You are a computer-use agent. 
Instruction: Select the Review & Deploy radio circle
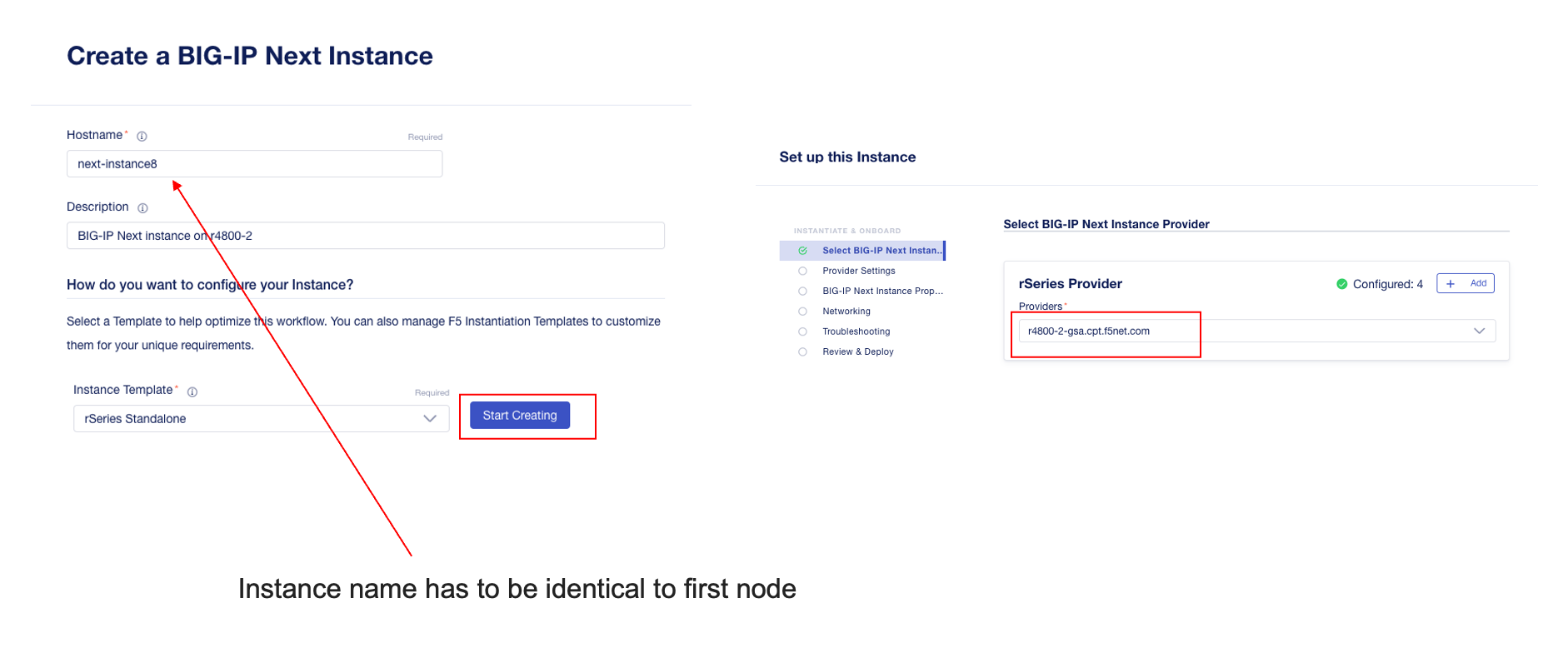(x=803, y=351)
